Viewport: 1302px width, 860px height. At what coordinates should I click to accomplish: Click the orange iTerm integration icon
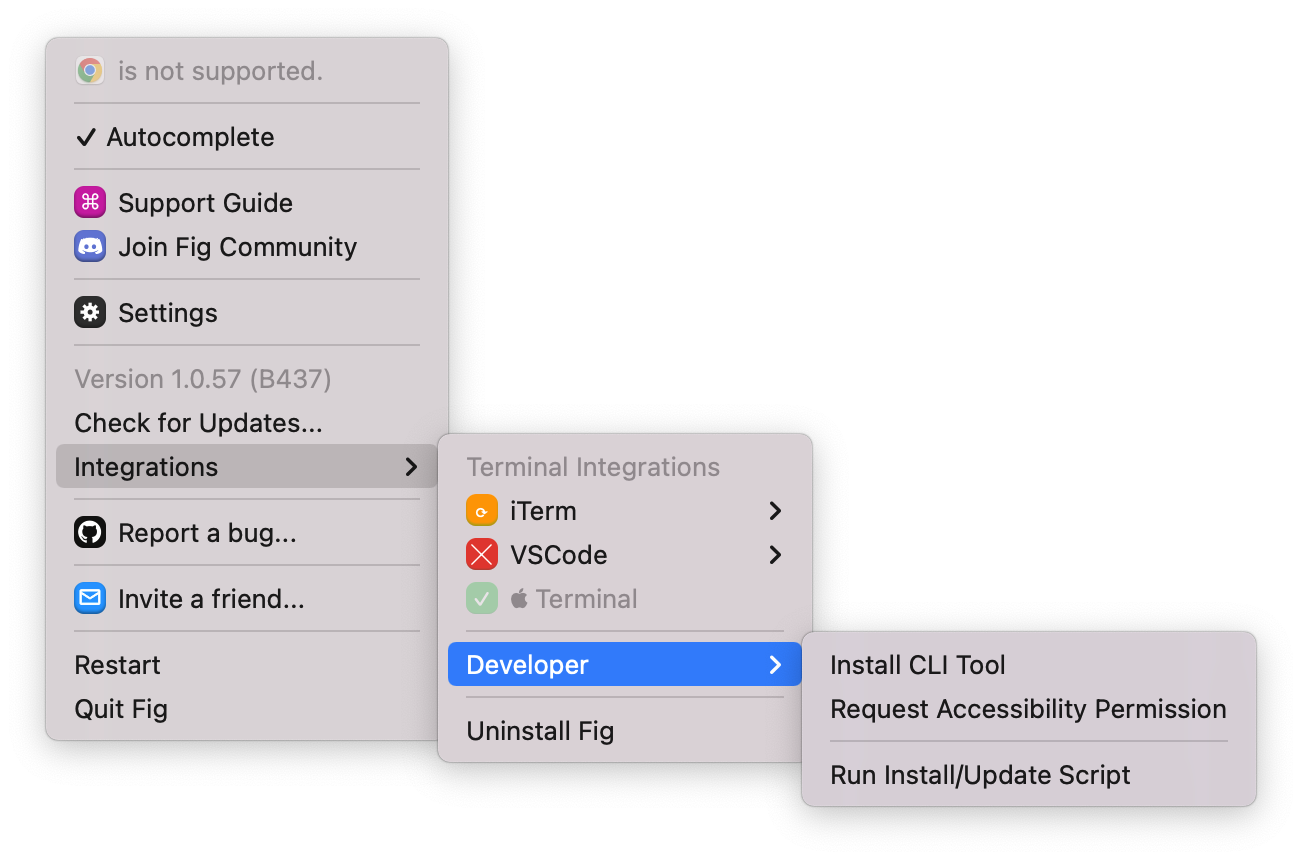[482, 511]
